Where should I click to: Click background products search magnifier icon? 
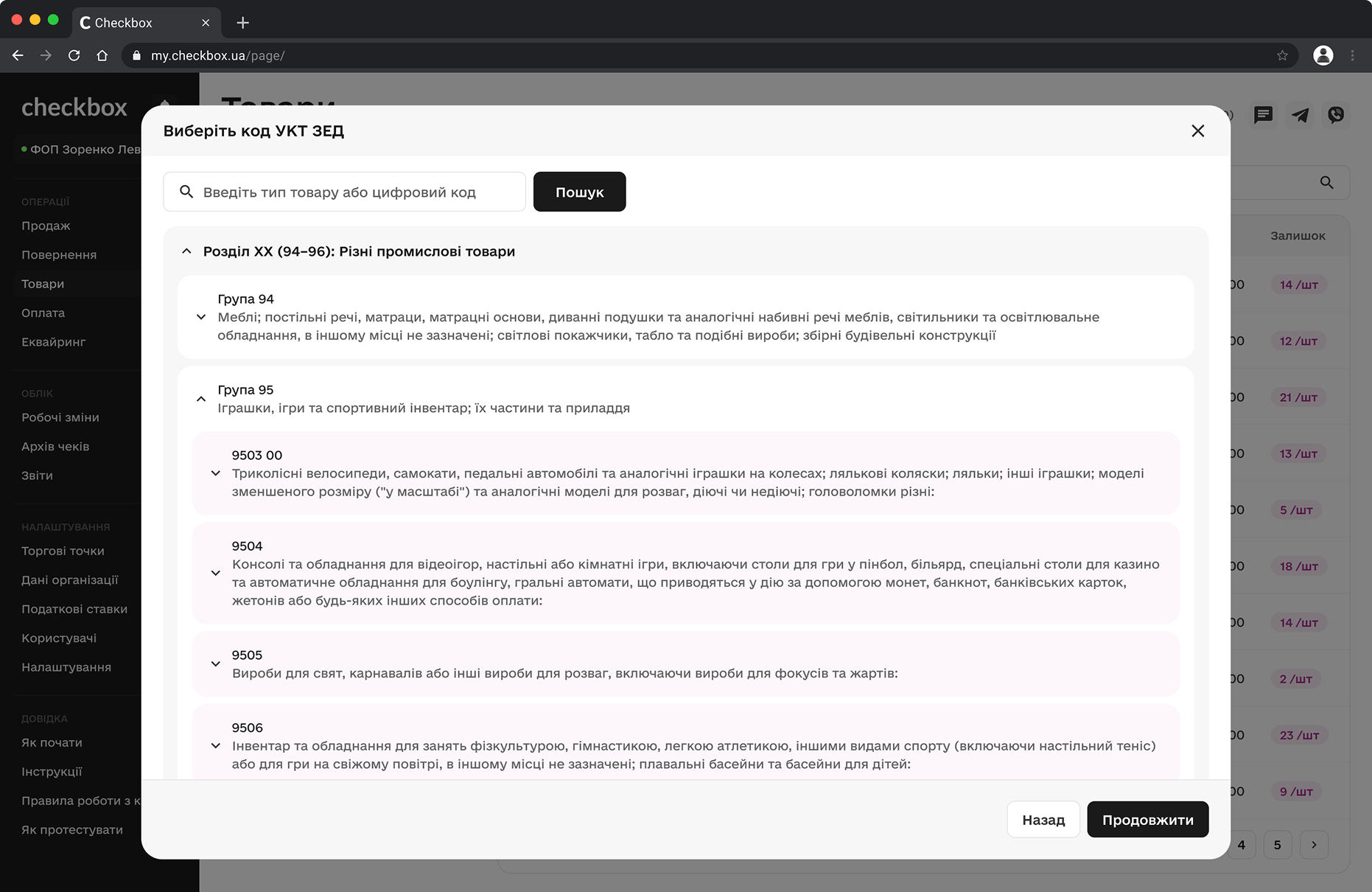[x=1326, y=183]
